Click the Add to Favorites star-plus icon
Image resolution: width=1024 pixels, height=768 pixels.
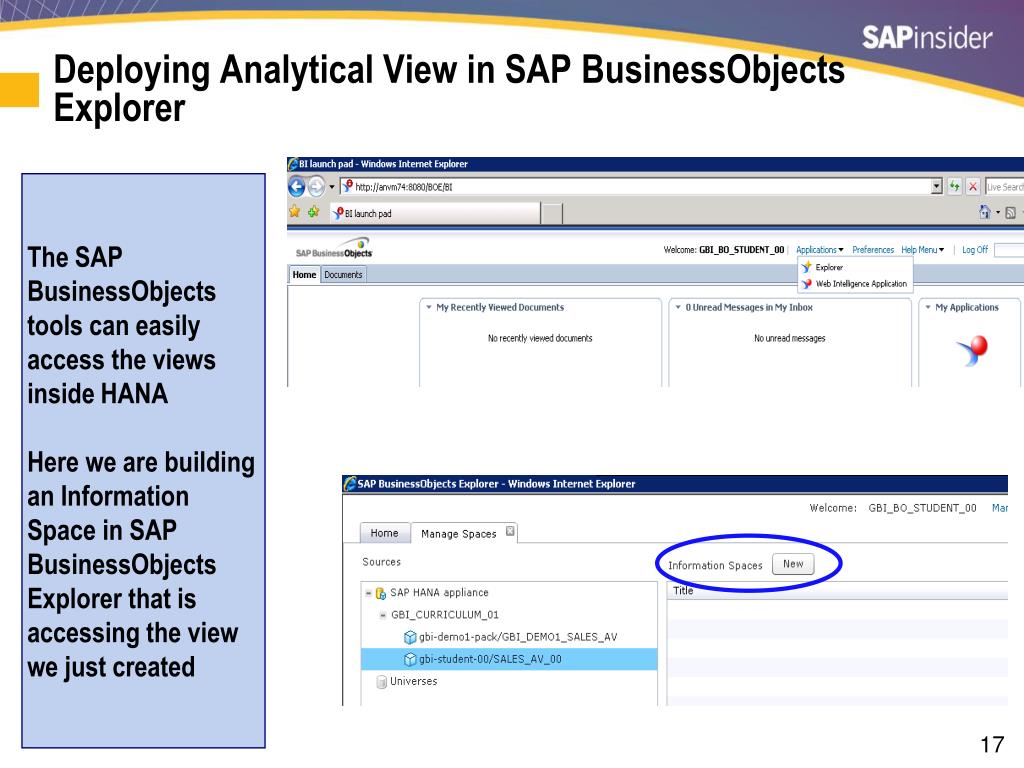tap(313, 212)
